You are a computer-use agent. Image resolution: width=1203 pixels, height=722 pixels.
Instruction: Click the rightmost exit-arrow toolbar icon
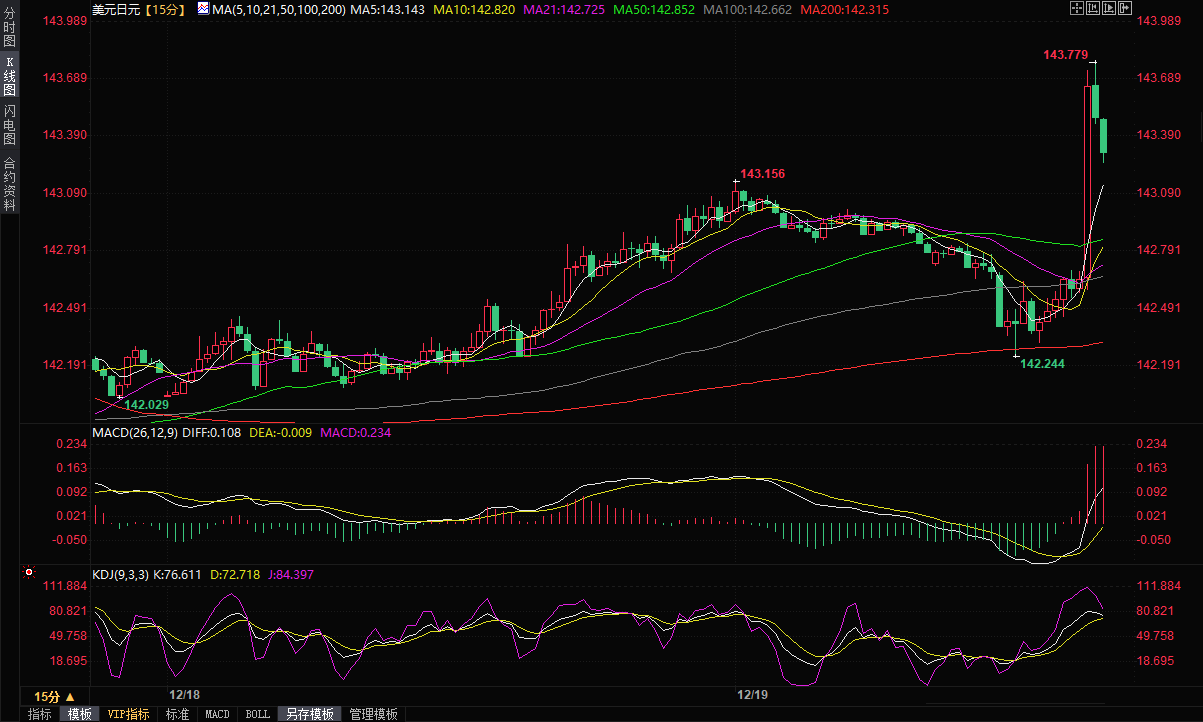coord(1127,8)
